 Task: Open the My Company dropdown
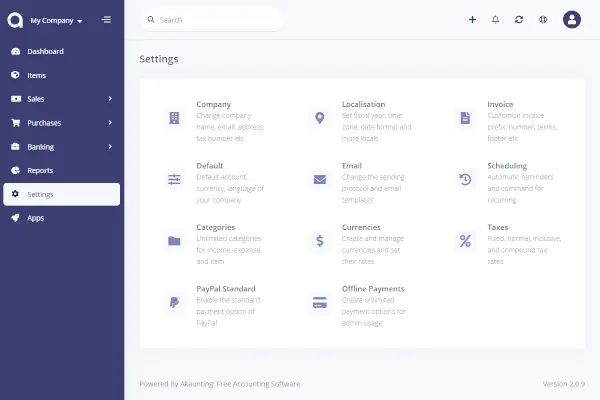[x=56, y=20]
